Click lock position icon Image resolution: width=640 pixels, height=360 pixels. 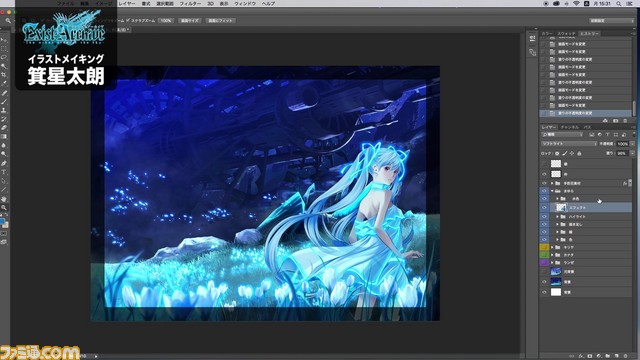pyautogui.click(x=572, y=153)
